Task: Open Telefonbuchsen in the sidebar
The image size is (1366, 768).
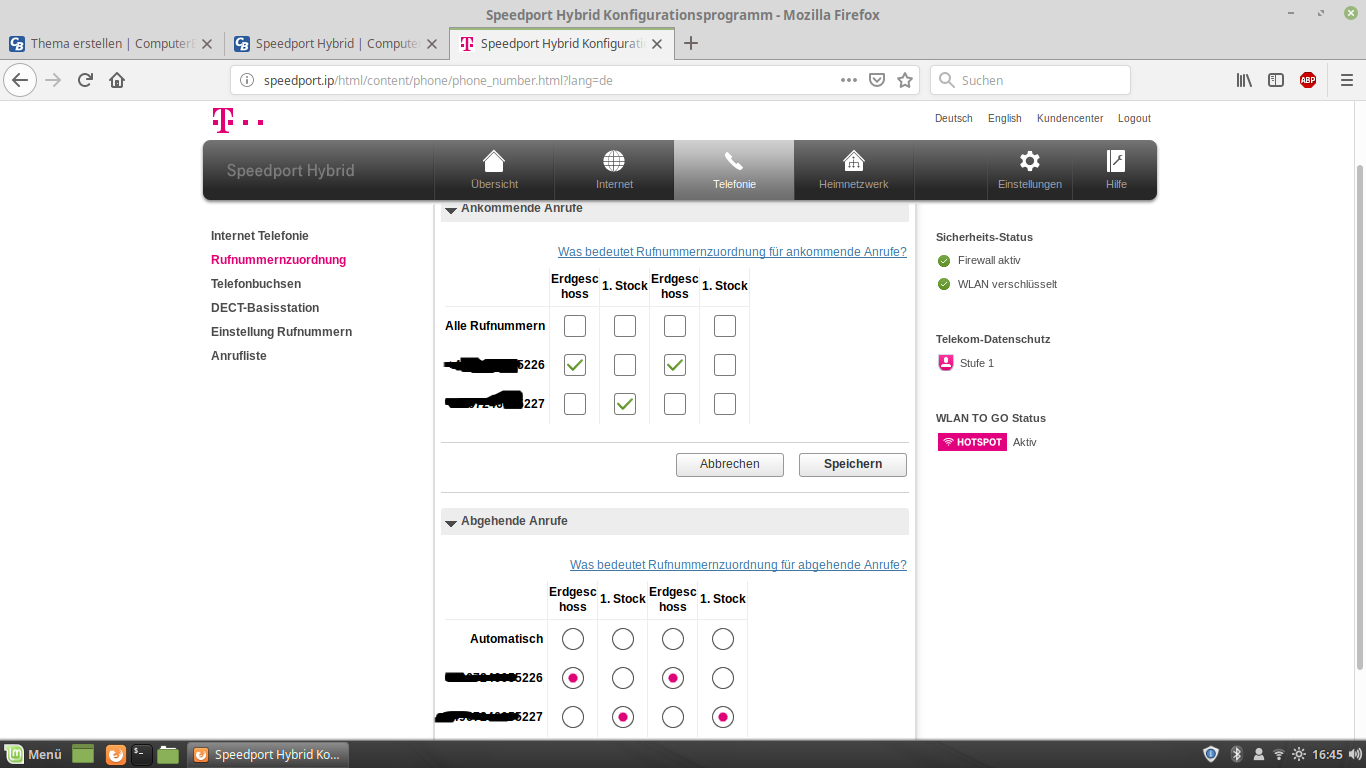Action: coord(256,284)
